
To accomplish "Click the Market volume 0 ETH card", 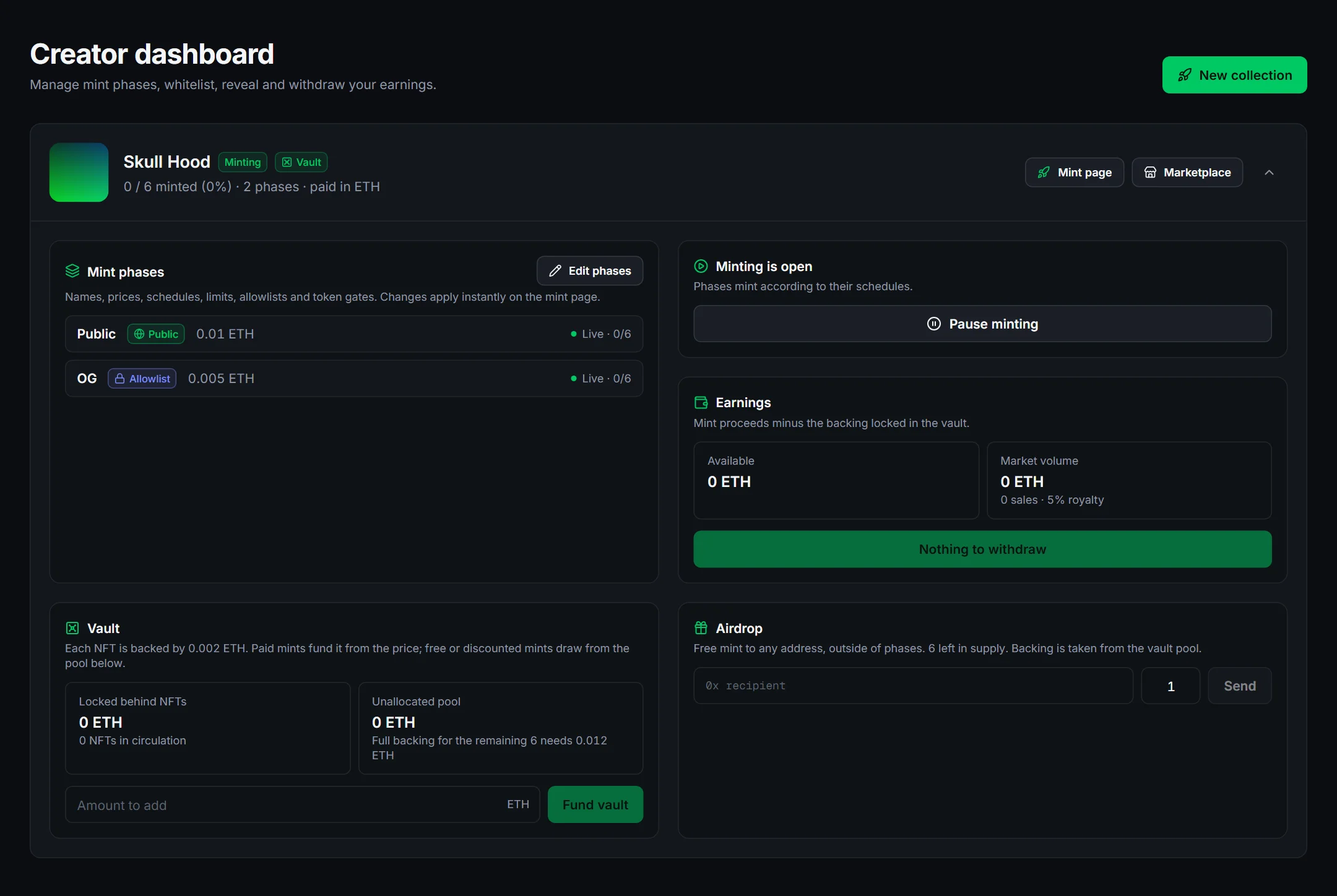I will pyautogui.click(x=1129, y=480).
